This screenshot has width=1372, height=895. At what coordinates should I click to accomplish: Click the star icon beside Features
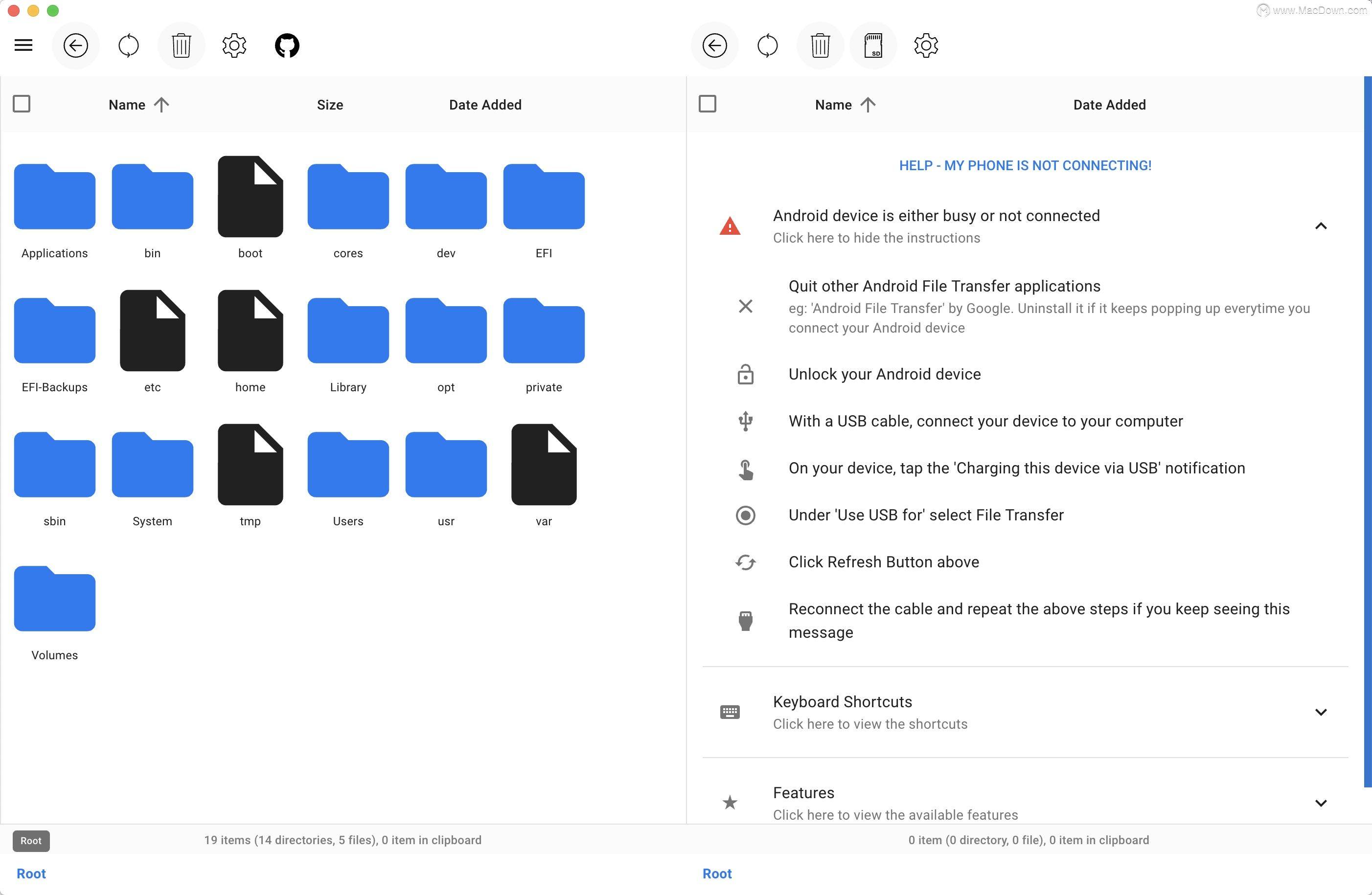pos(730,803)
